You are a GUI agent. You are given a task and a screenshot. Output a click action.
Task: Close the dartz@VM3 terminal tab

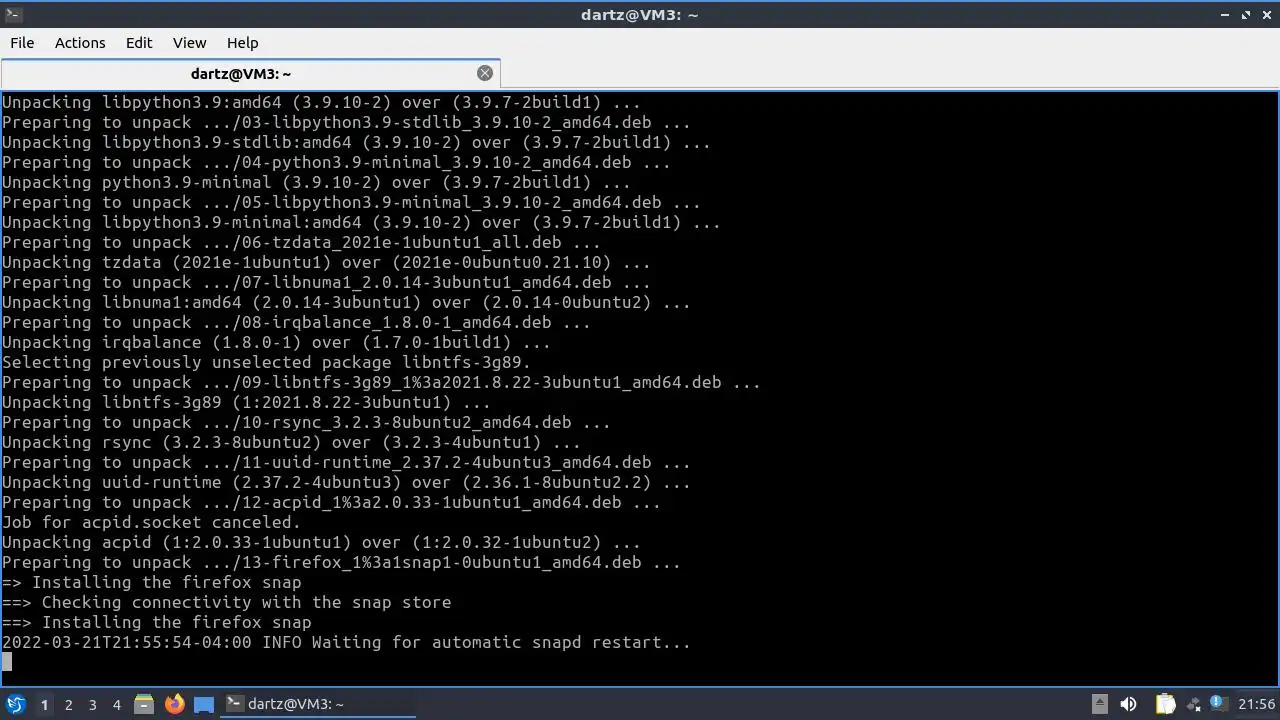485,73
